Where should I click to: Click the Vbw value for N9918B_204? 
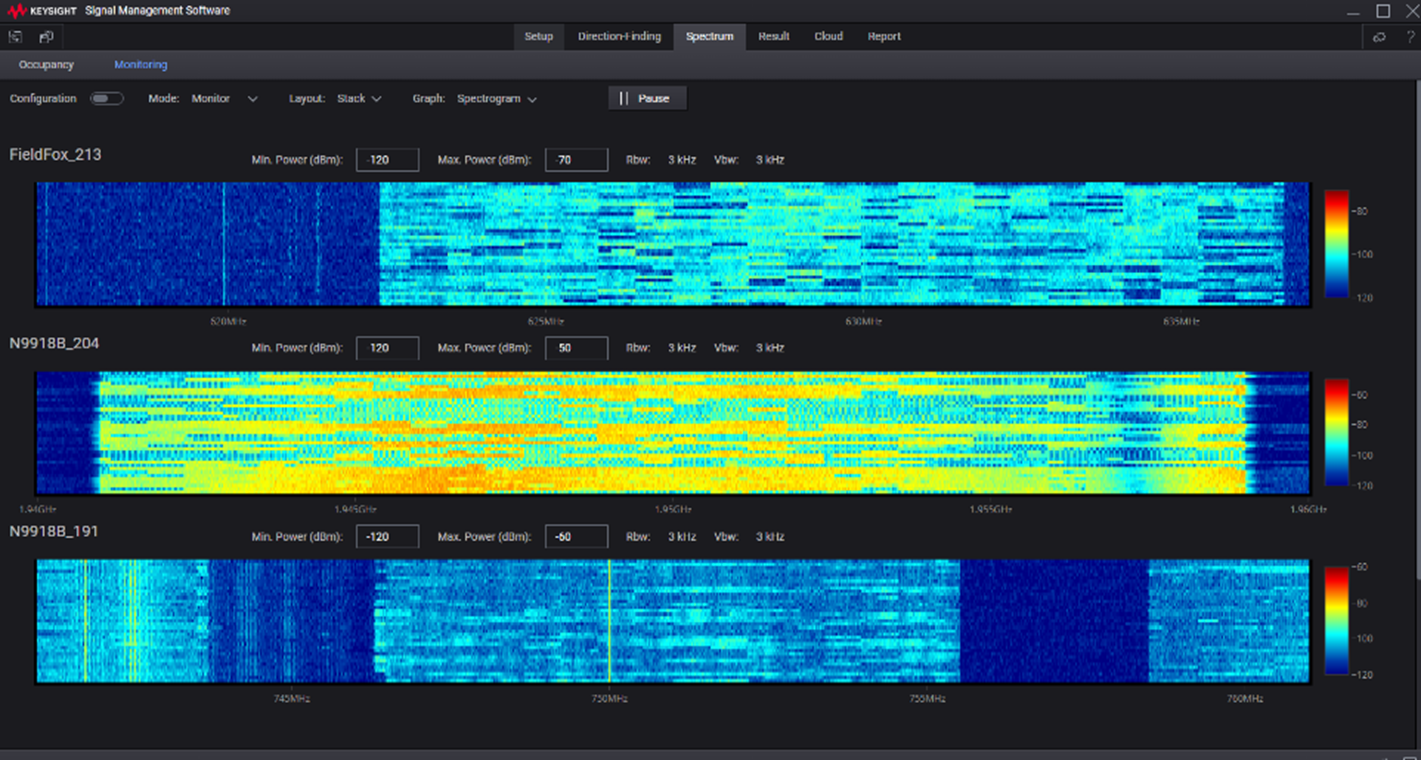770,348
